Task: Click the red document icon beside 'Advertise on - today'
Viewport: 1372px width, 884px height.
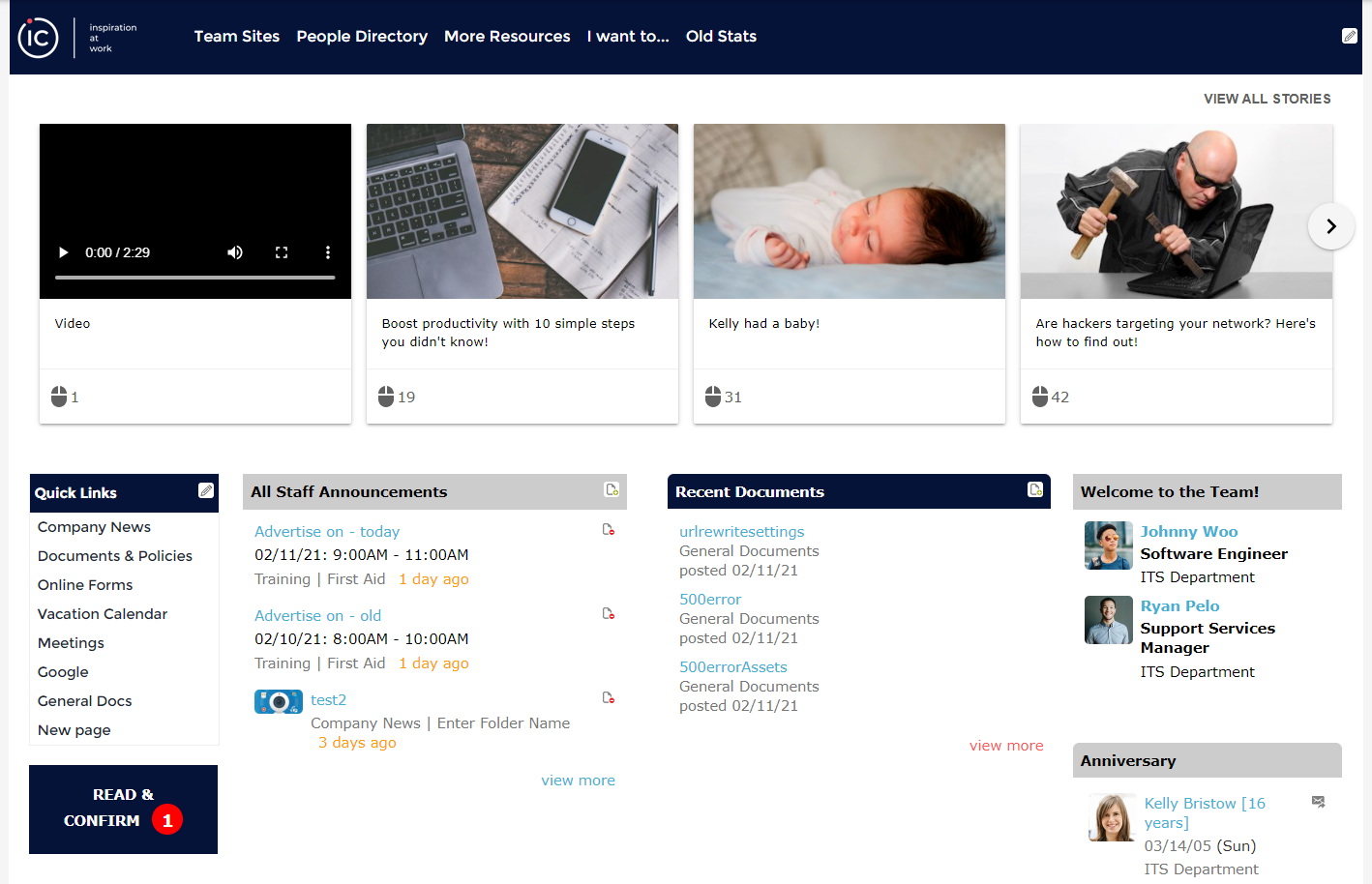Action: coord(609,529)
